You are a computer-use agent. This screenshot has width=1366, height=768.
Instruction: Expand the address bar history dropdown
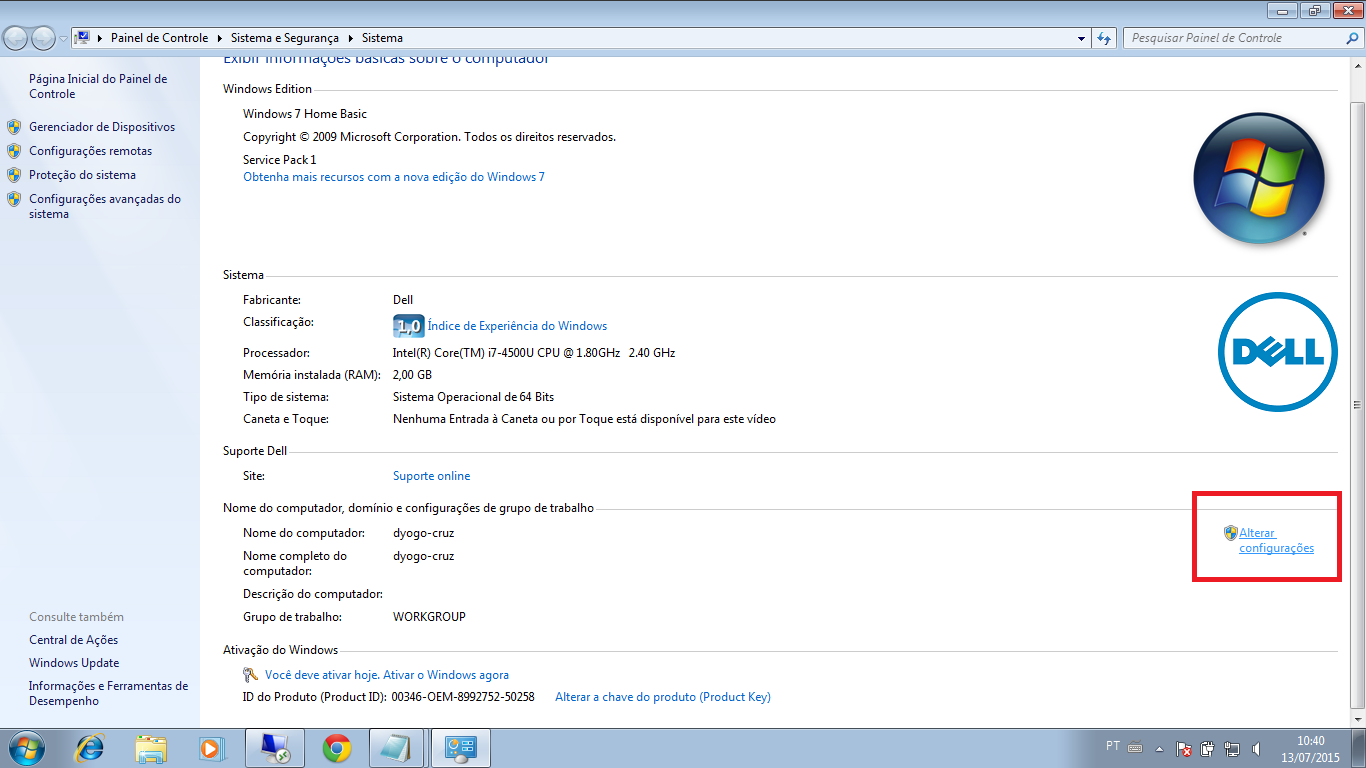[x=1081, y=38]
